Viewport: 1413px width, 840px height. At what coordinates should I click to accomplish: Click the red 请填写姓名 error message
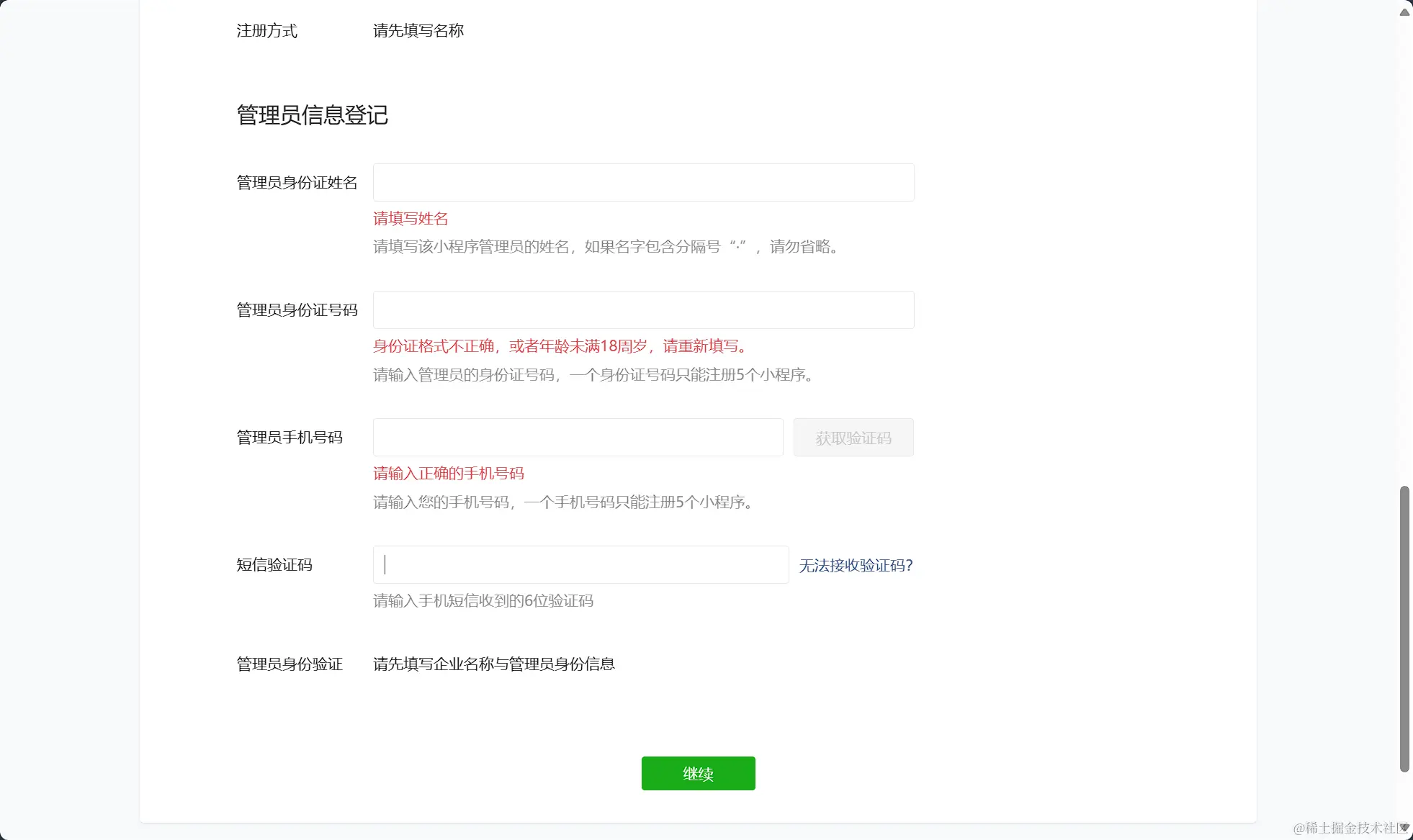[411, 219]
